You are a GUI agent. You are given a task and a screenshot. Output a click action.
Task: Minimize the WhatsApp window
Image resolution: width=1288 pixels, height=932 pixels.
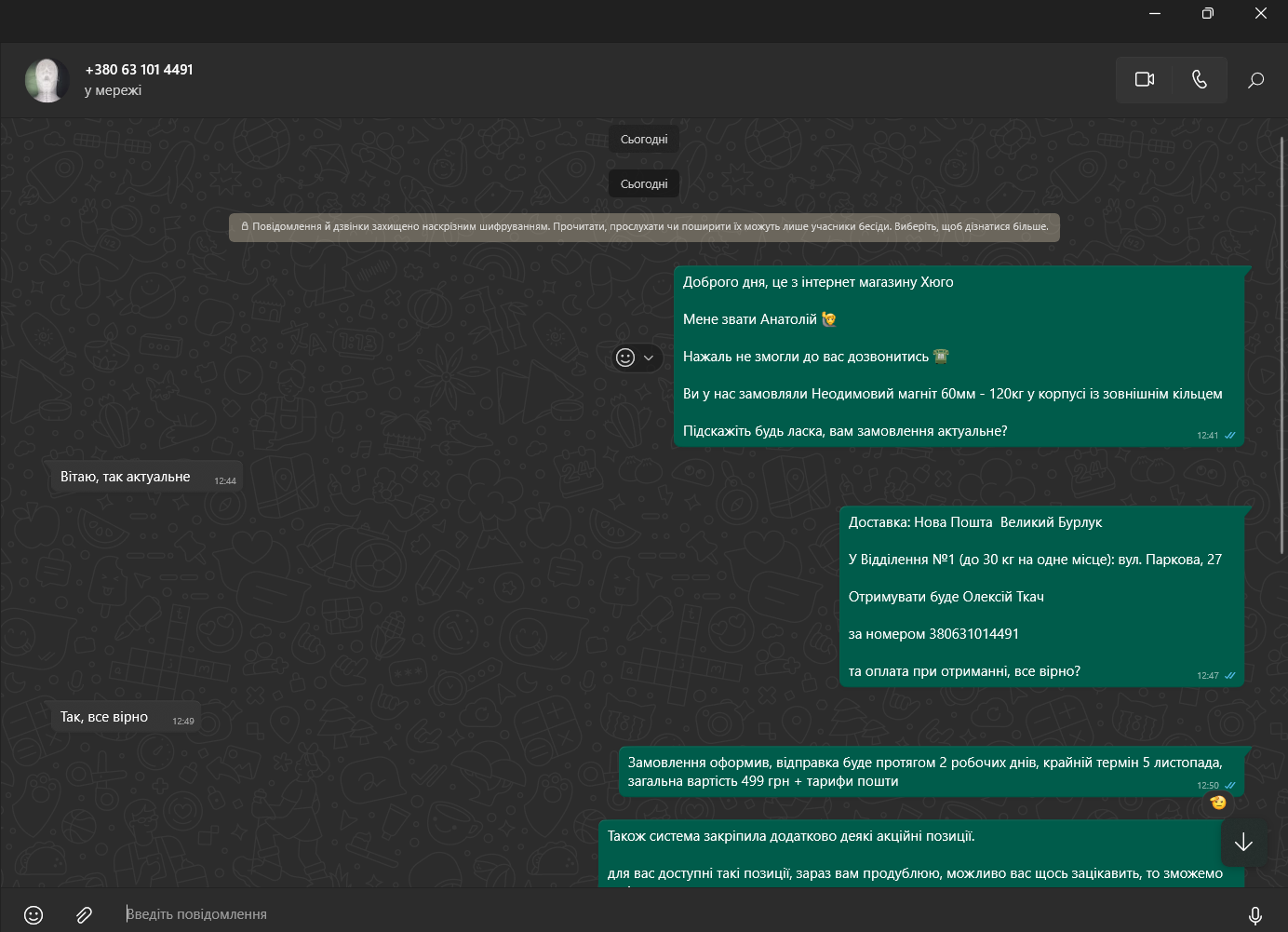tap(1155, 13)
